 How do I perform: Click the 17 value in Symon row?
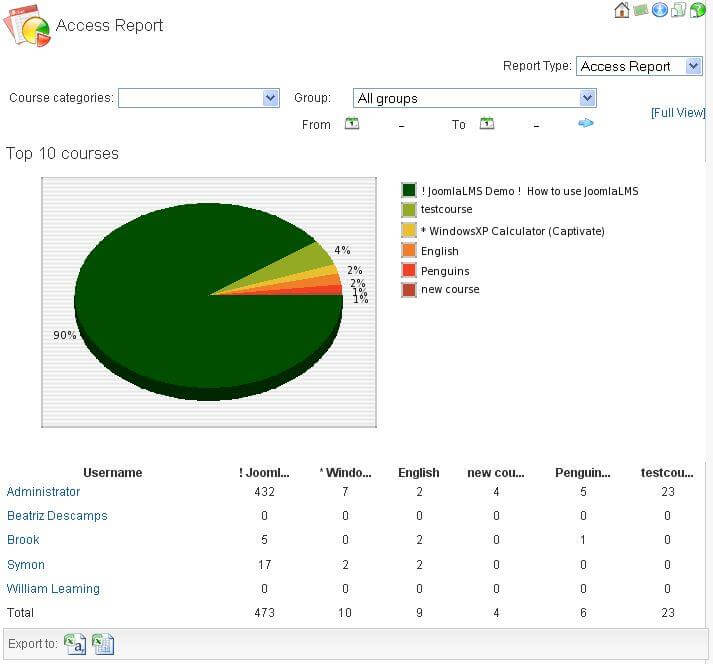265,565
